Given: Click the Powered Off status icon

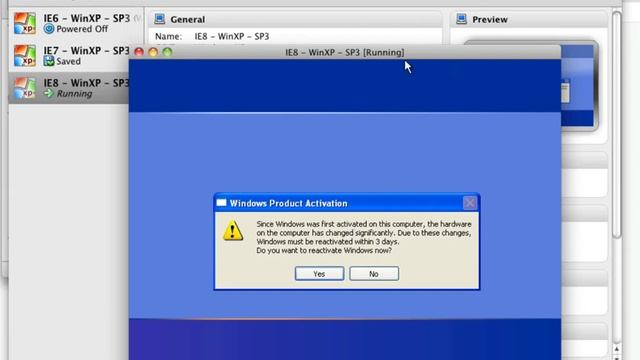Looking at the screenshot, I should [x=49, y=29].
